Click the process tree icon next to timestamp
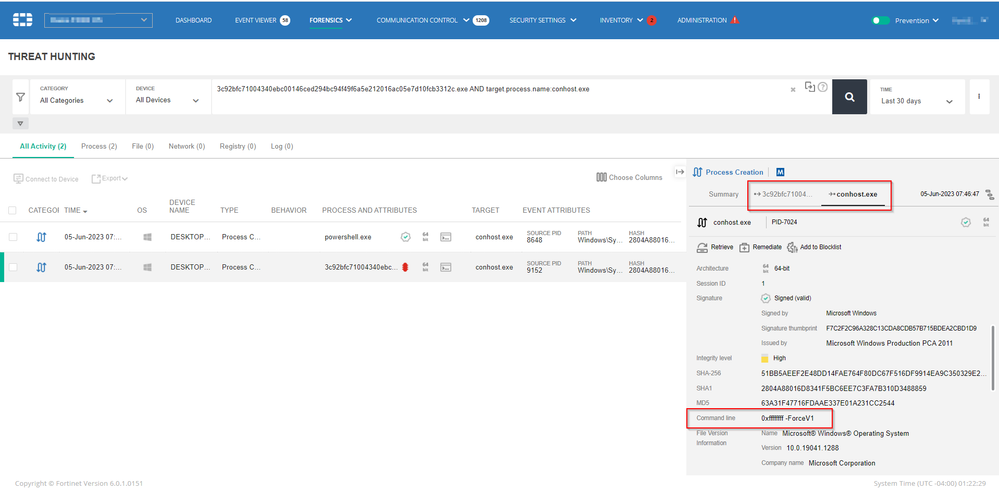 click(989, 194)
